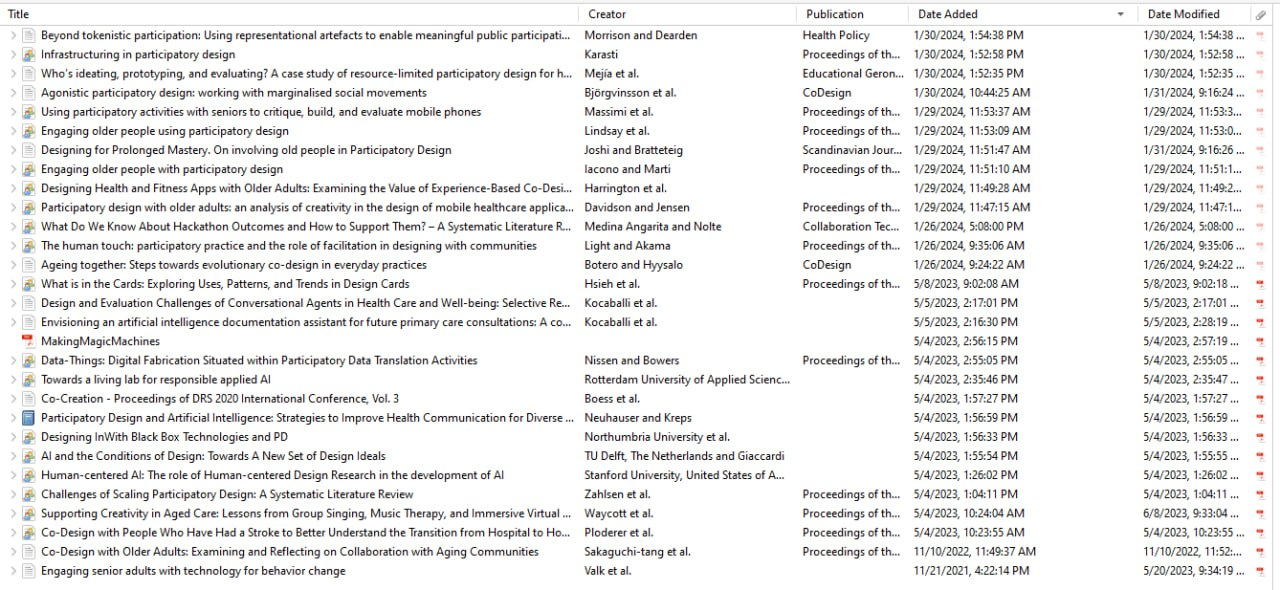1280x590 pixels.
Task: Sort items by the Title column header
Action: click(x=18, y=14)
